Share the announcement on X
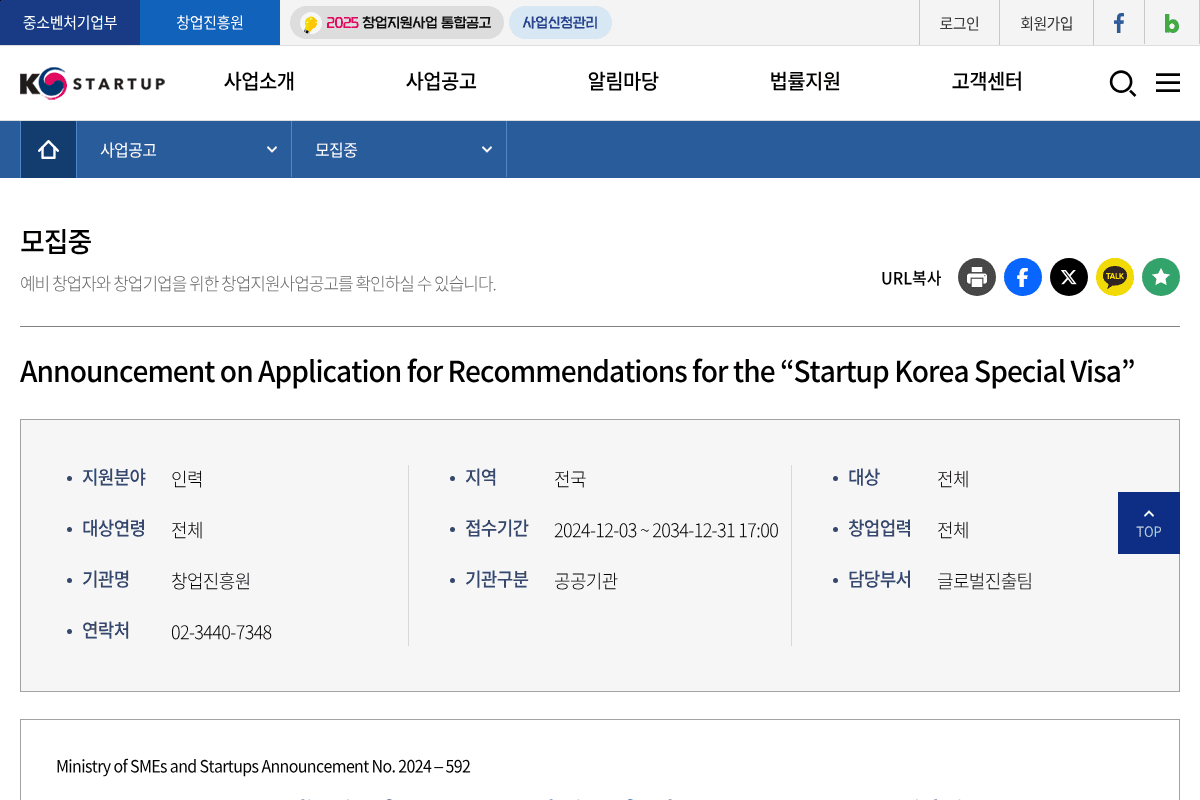Viewport: 1200px width, 800px height. click(1068, 277)
